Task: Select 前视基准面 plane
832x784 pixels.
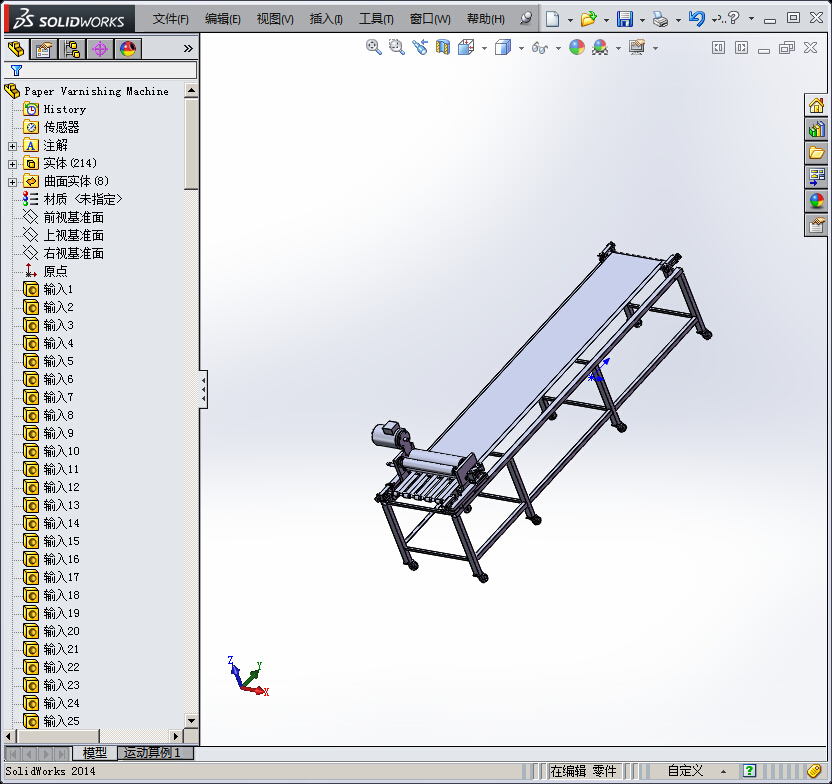Action: [63, 217]
